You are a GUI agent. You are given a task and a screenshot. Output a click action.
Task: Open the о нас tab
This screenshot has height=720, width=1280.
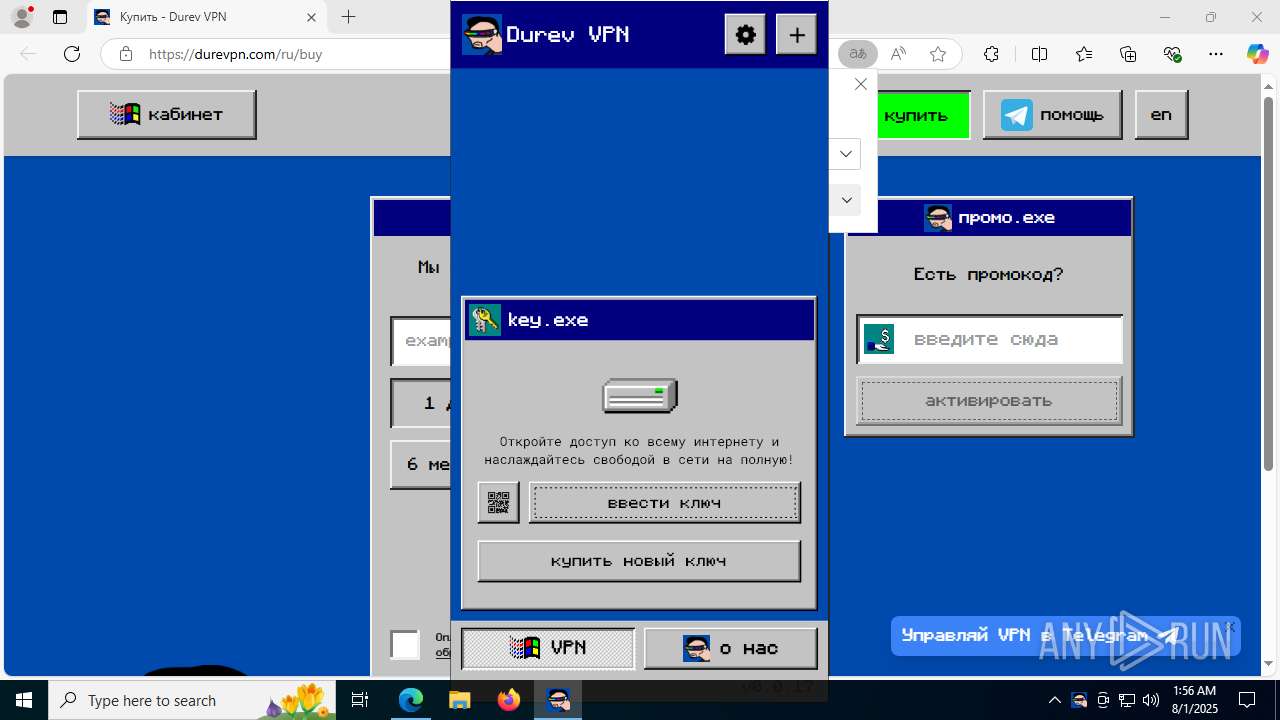pos(731,648)
